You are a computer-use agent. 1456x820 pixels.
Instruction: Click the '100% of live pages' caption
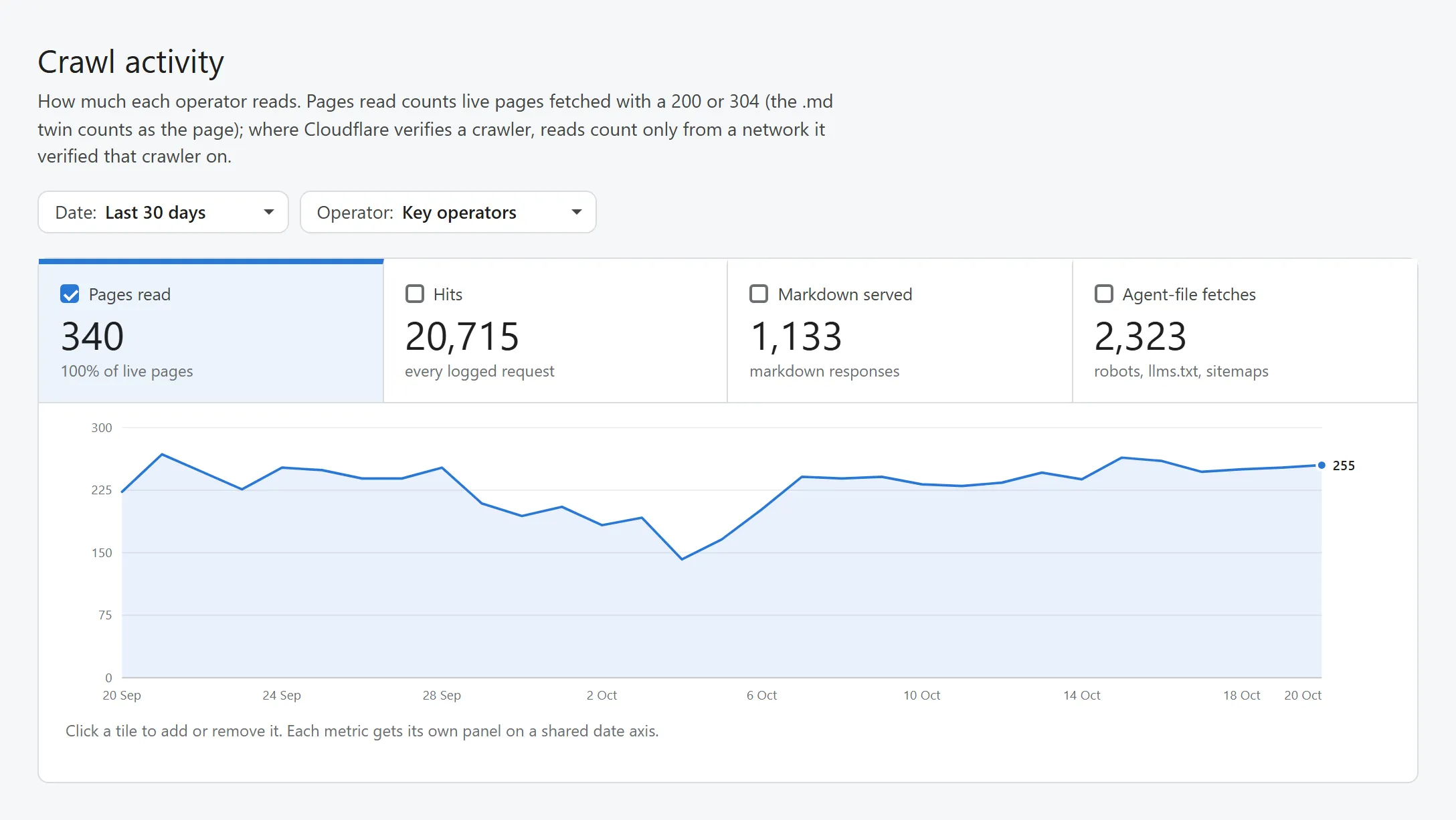pos(127,371)
